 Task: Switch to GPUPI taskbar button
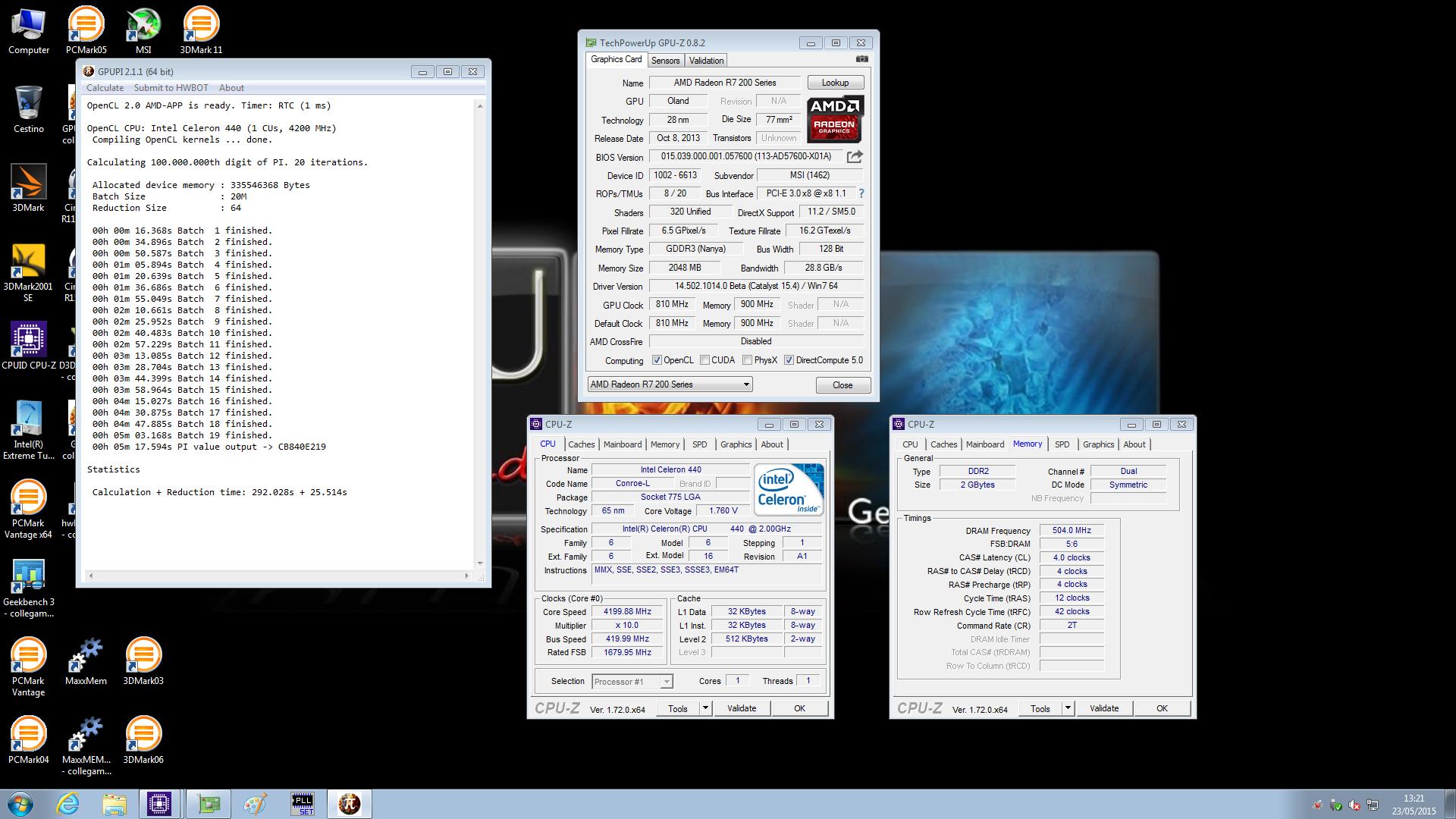point(350,804)
